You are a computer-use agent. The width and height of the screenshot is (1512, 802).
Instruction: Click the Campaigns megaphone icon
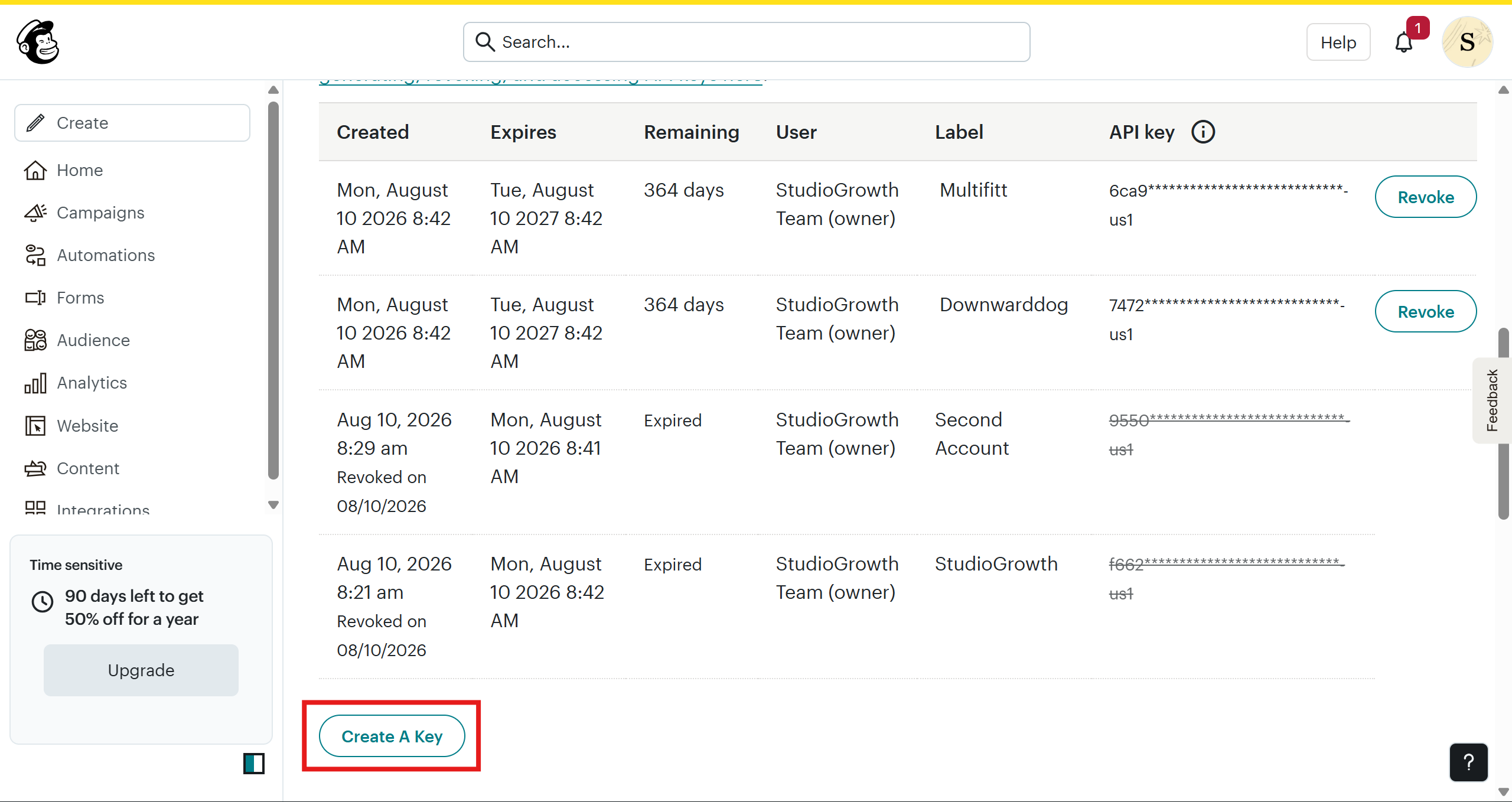[x=35, y=213]
